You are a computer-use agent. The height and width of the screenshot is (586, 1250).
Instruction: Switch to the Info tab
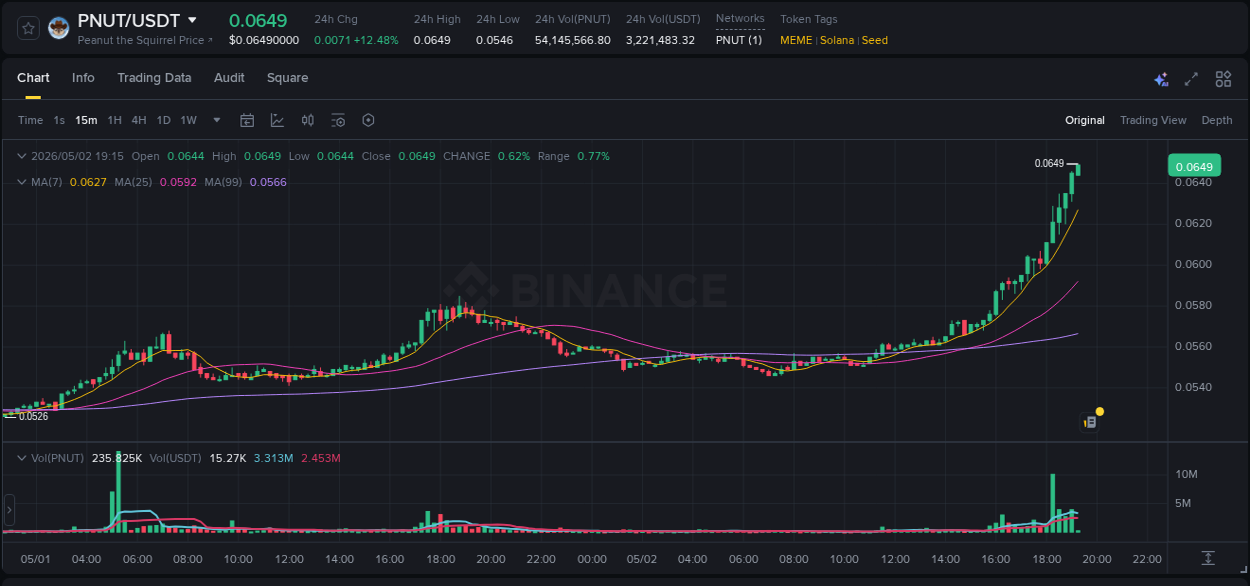coord(83,78)
